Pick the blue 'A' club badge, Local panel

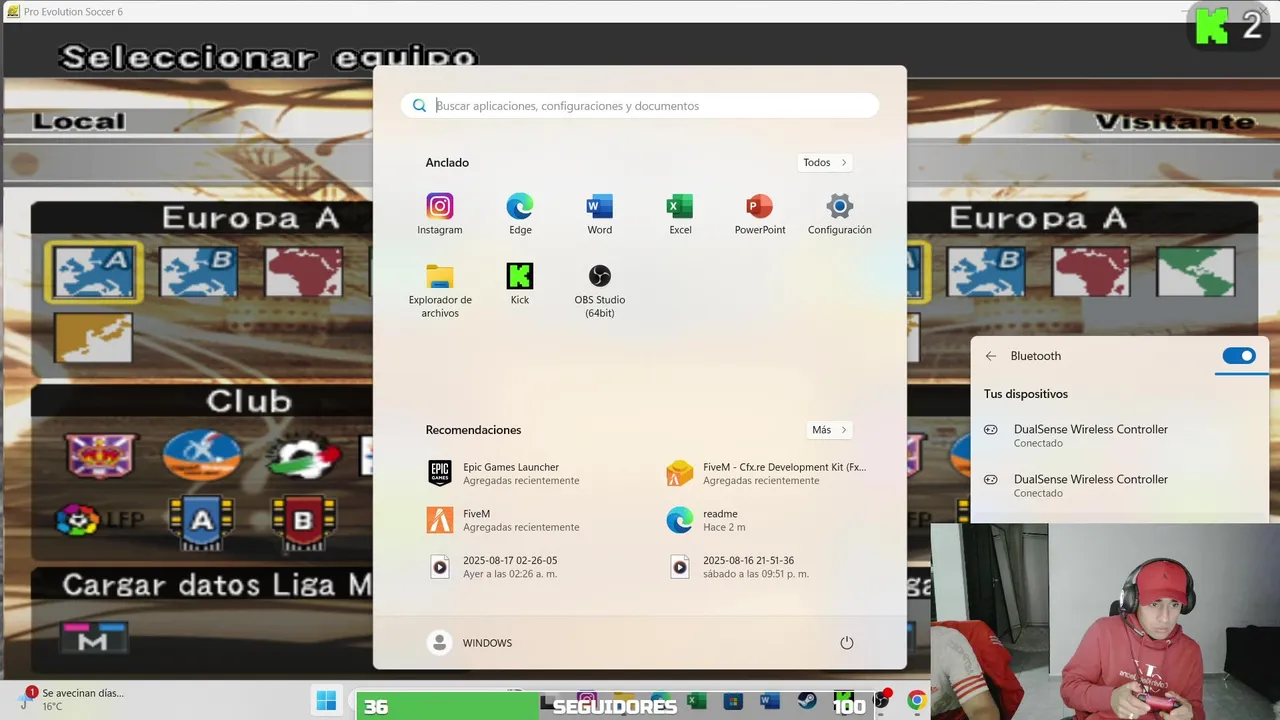(x=201, y=521)
